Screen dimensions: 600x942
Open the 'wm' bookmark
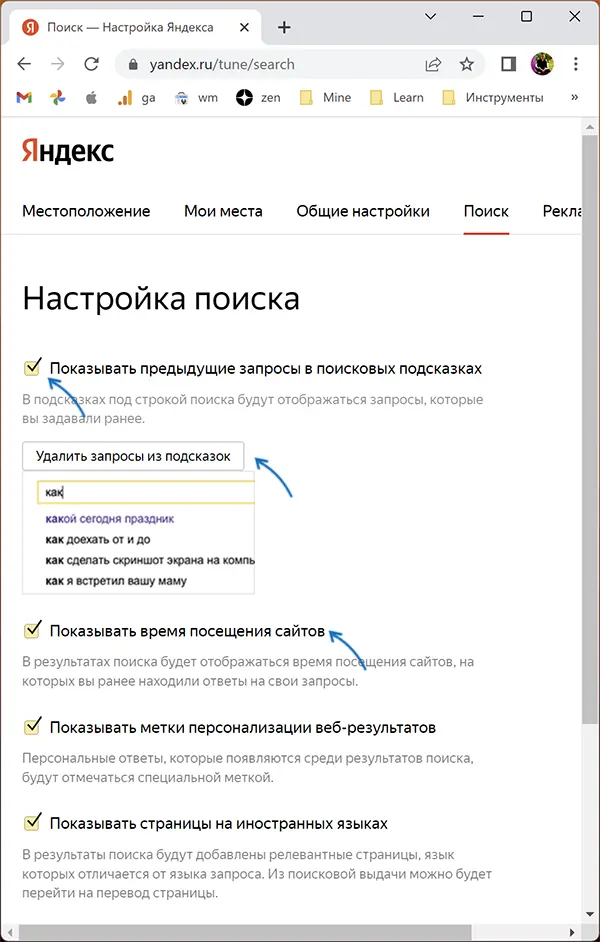pyautogui.click(x=196, y=98)
